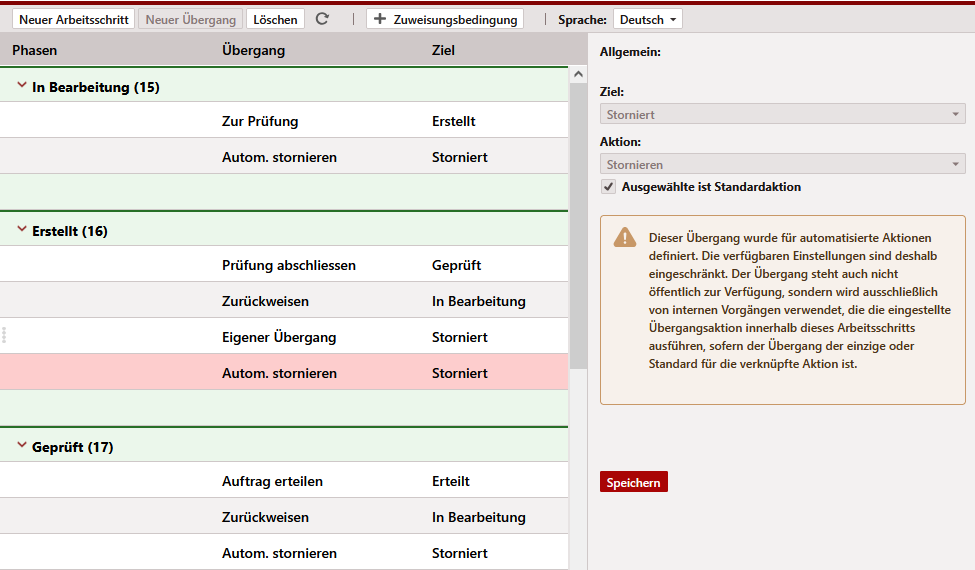This screenshot has height=570, width=975.
Task: Click the warning triangle icon in the notice
Action: (625, 237)
